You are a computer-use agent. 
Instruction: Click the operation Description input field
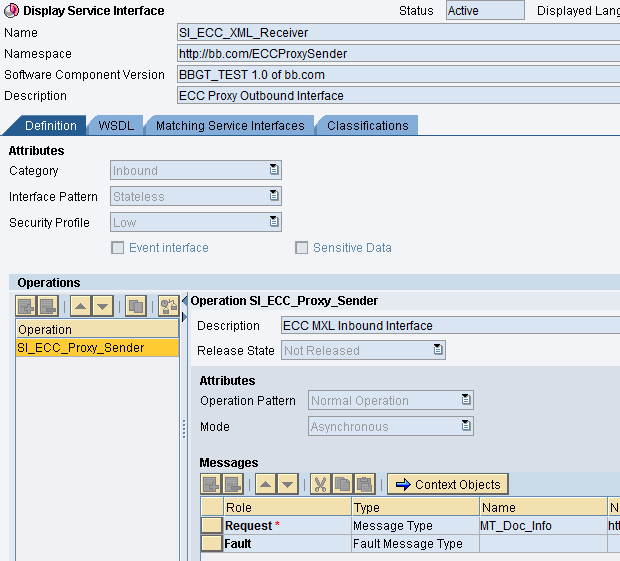(x=450, y=325)
